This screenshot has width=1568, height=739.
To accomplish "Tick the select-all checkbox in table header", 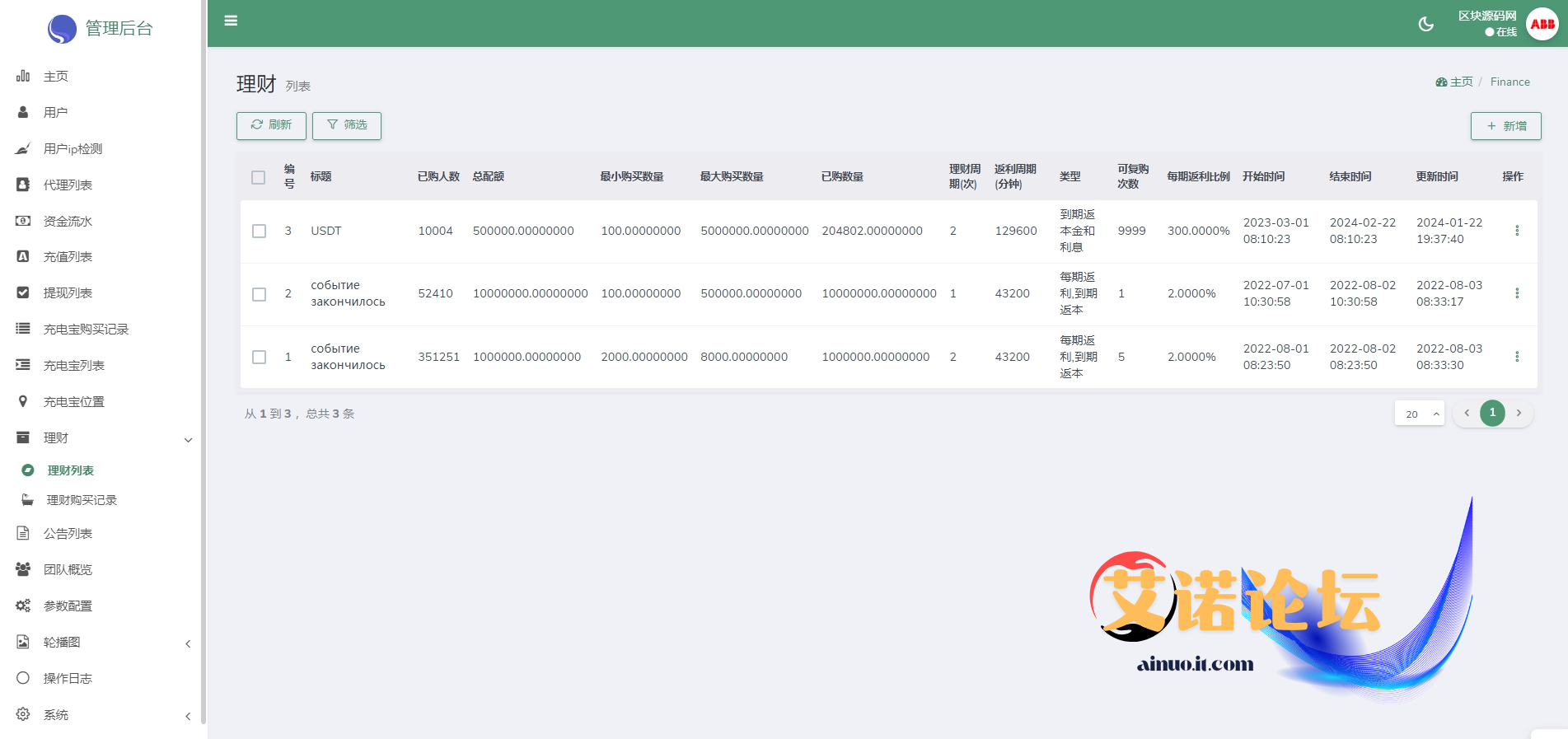I will 259,177.
